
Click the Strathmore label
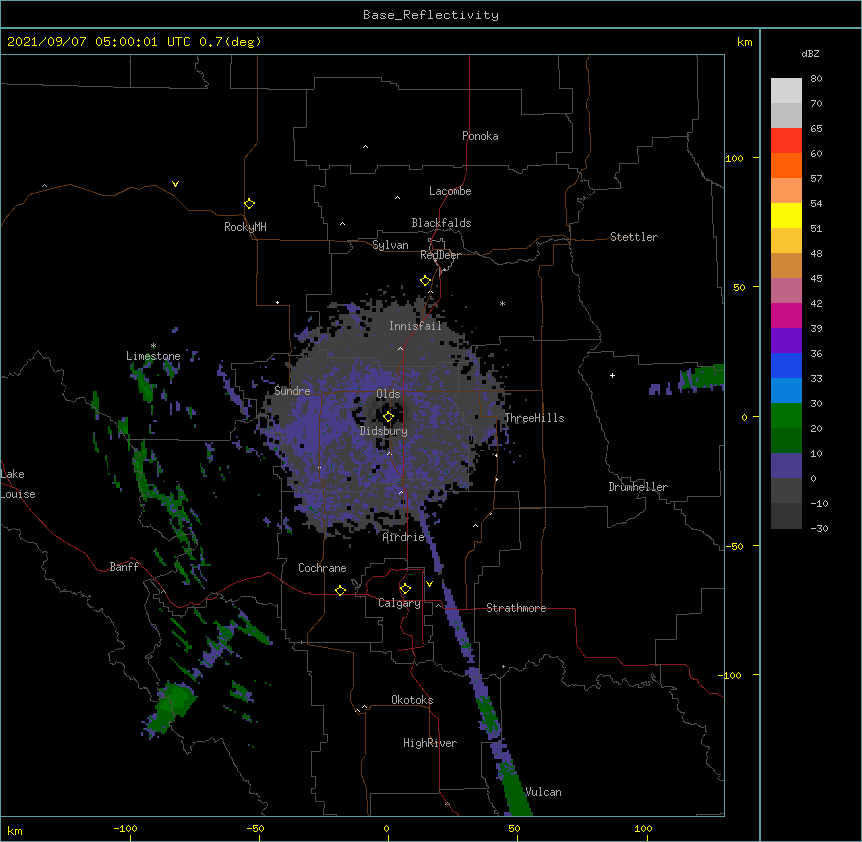516,608
